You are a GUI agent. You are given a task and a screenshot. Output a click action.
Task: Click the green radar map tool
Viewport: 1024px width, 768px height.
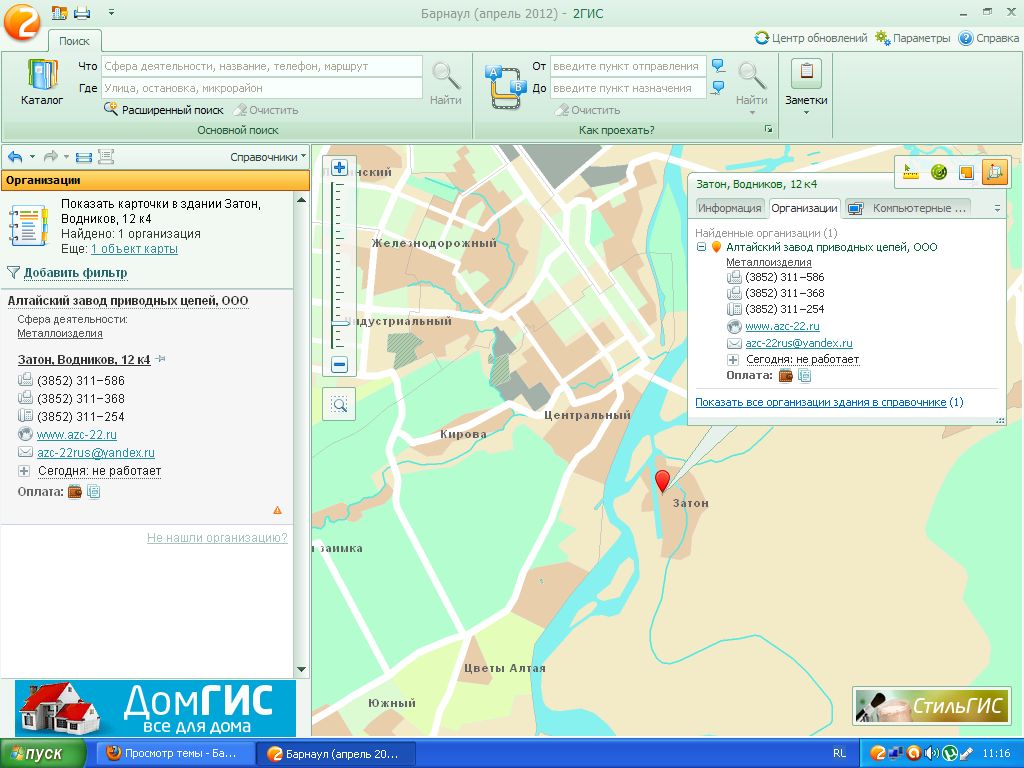(938, 172)
